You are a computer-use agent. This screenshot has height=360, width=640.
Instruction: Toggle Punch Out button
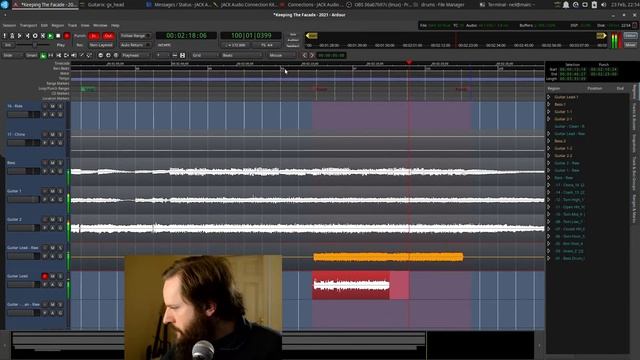tap(108, 36)
